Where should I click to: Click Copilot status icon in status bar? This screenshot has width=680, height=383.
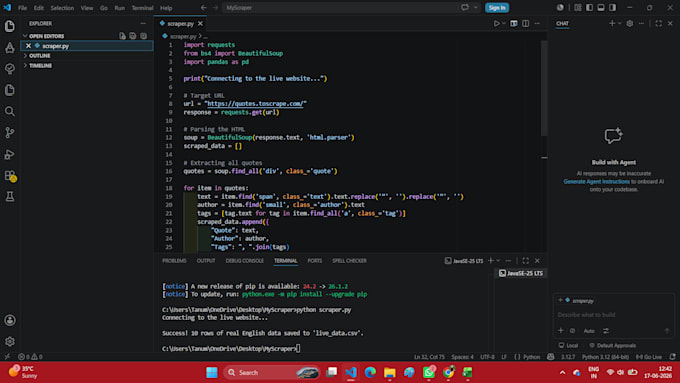coord(551,357)
